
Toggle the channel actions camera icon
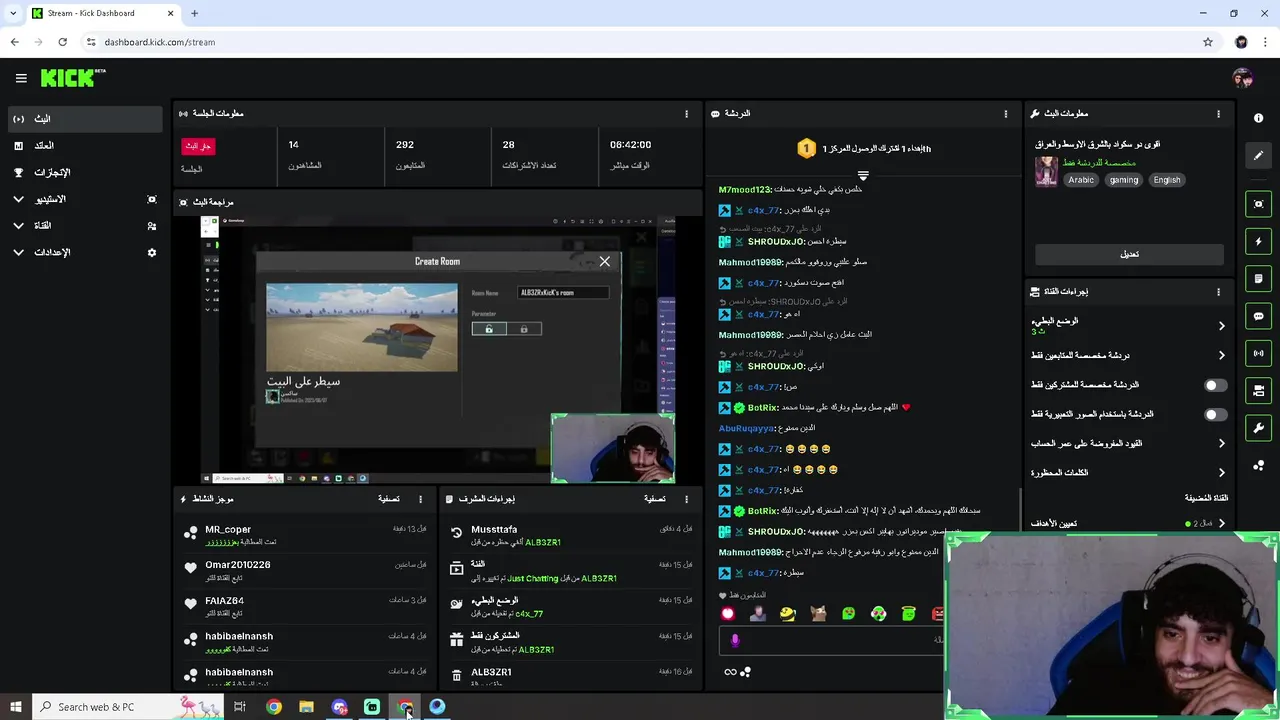(x=1258, y=390)
